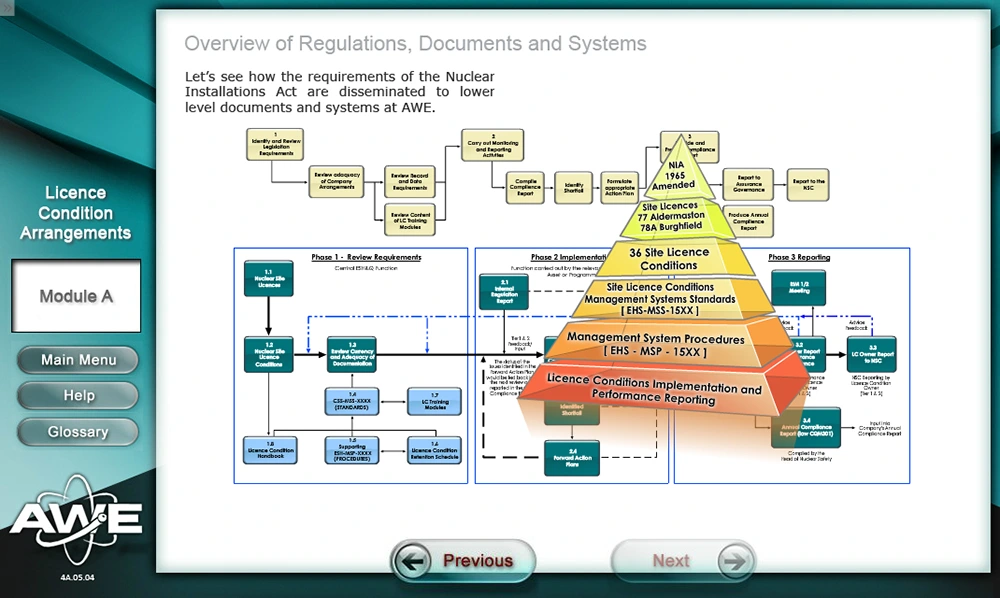1000x598 pixels.
Task: Select the 1.7 LC Training Modules box
Action: (433, 402)
